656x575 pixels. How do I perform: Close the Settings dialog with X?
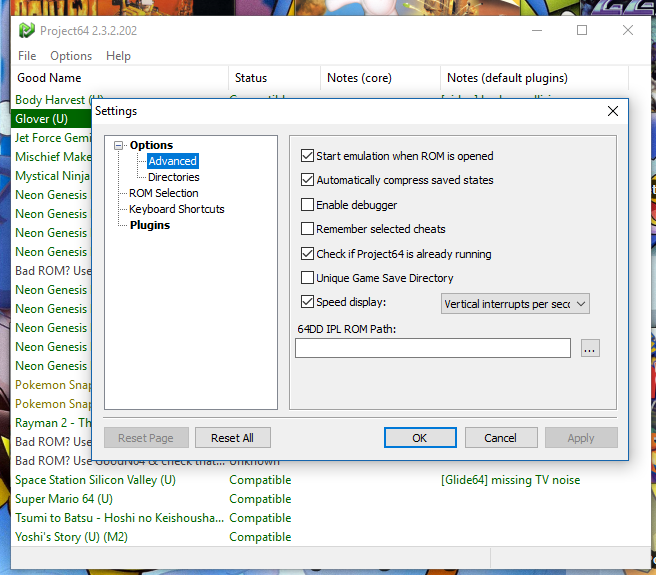point(612,111)
